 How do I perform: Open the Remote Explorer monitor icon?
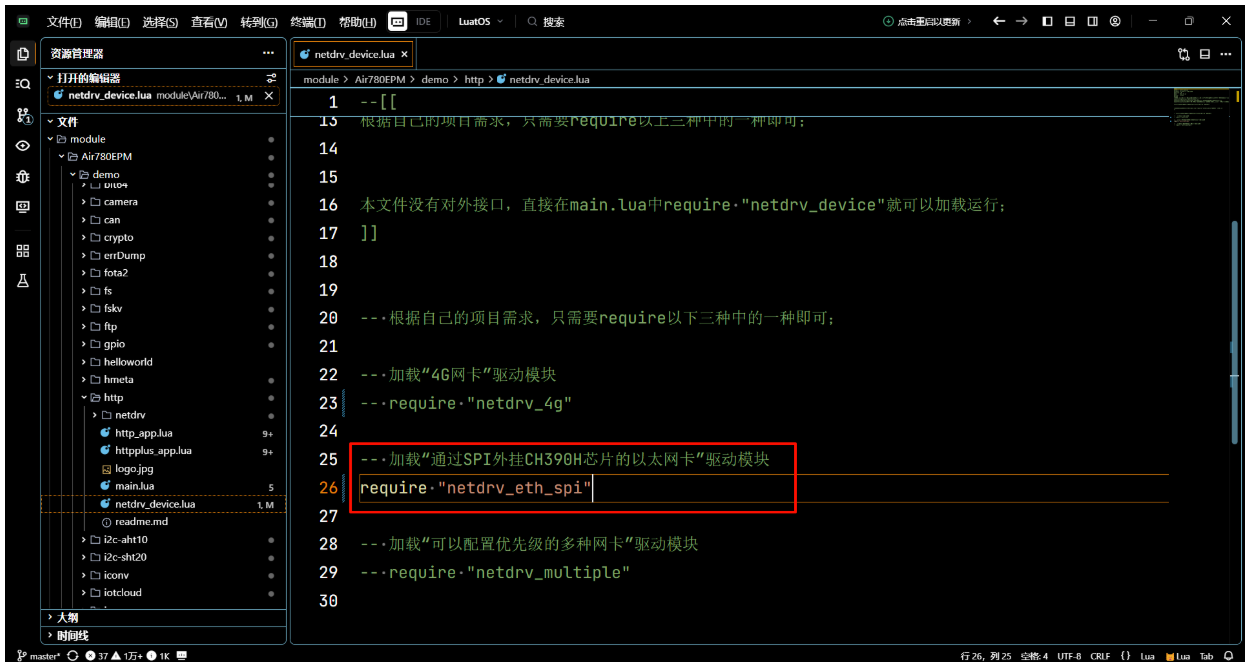coord(23,207)
